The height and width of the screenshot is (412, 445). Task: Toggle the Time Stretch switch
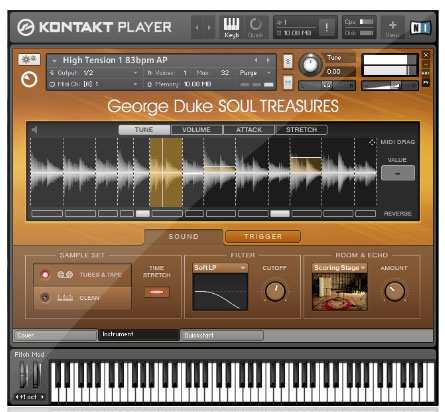click(157, 292)
